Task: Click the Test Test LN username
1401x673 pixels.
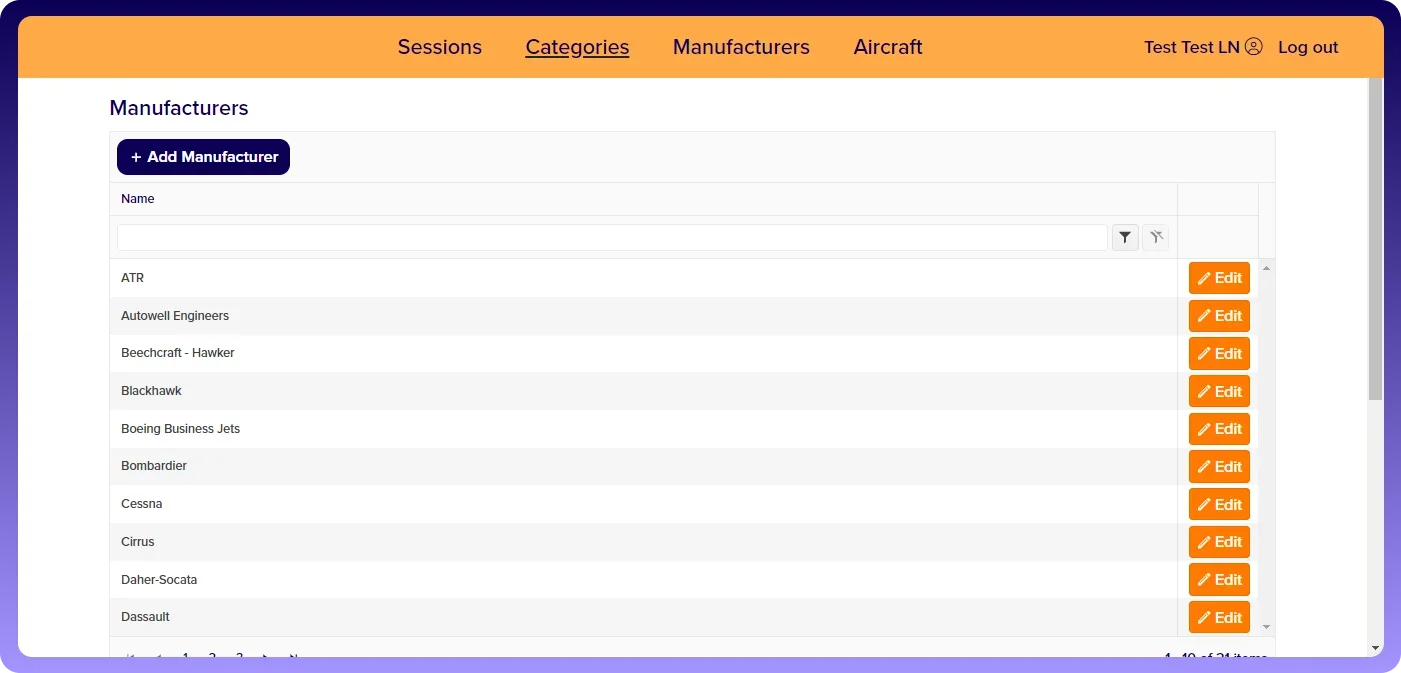Action: 1192,47
